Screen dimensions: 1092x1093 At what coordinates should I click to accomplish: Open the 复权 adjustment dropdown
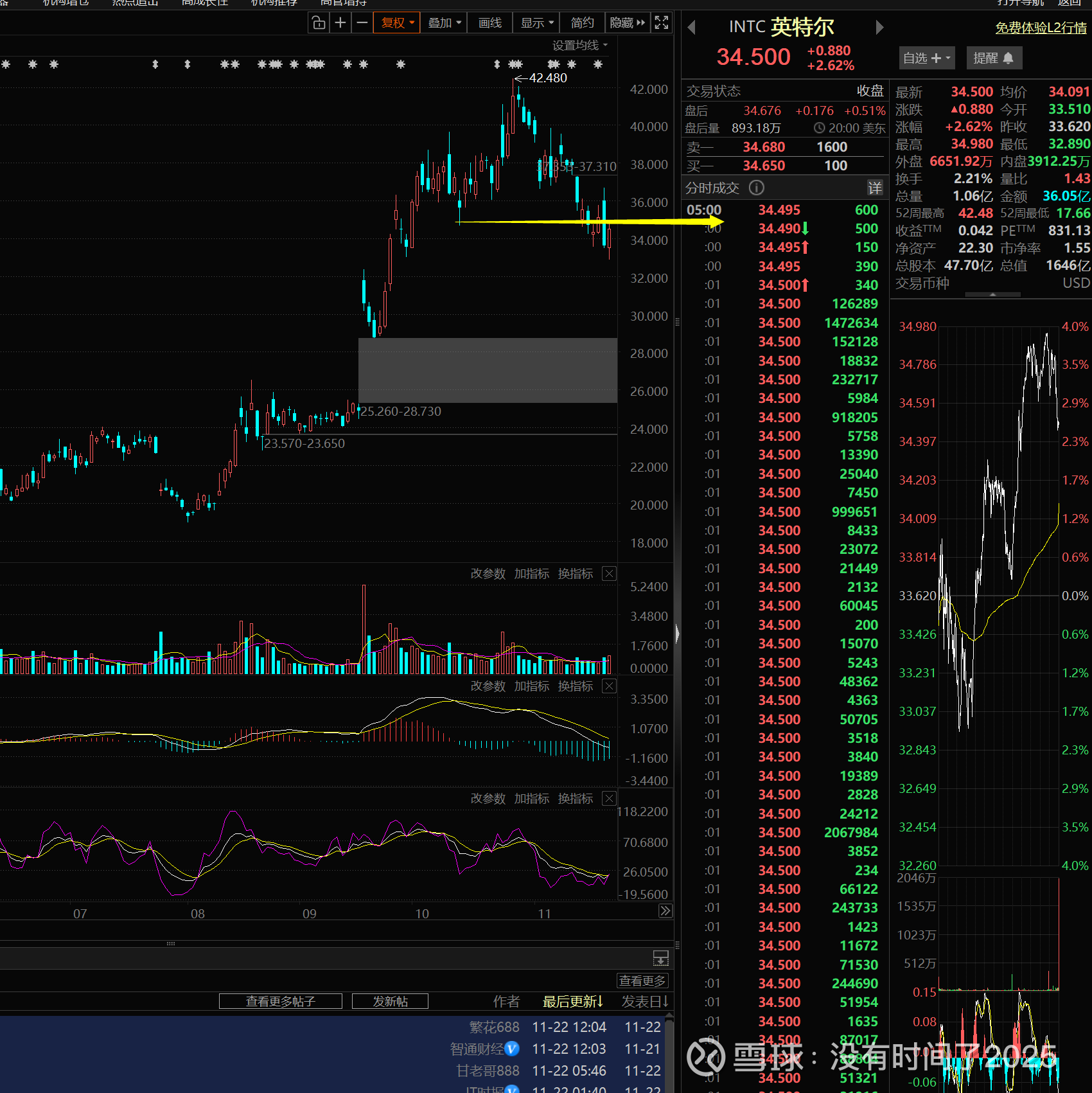397,23
